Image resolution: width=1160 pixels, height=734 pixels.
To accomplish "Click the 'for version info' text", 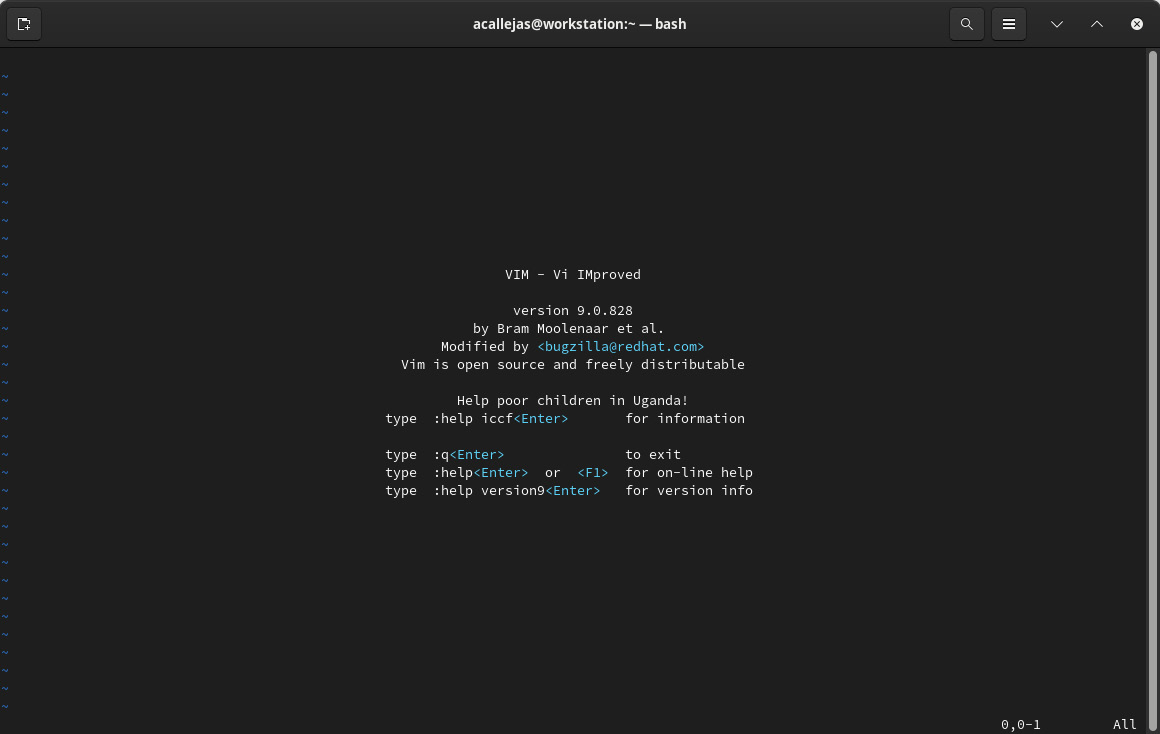I will (689, 491).
